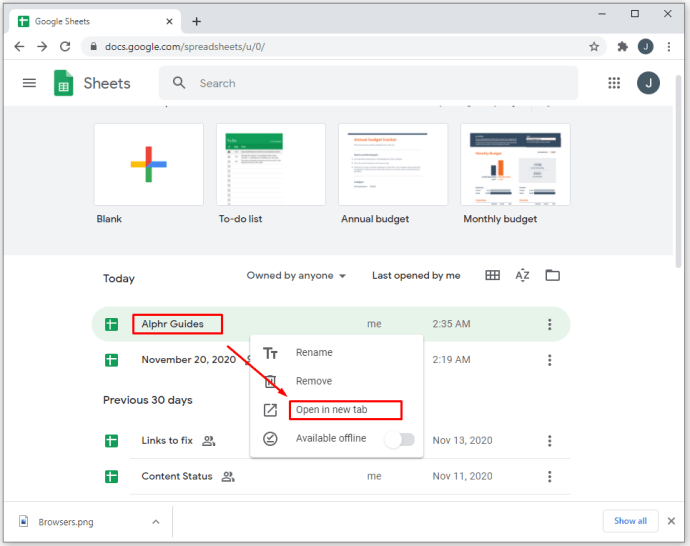Viewport: 690px width, 546px height.
Task: Select the Google Sheets browser tab
Action: tap(95, 21)
